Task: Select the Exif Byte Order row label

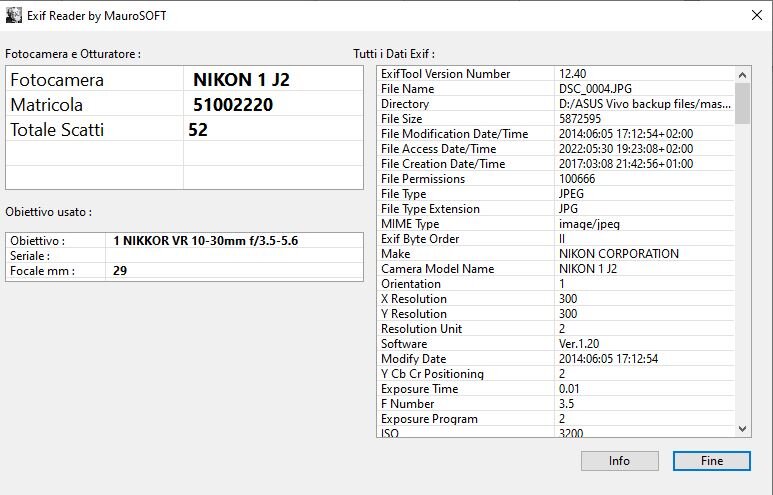Action: pyautogui.click(x=420, y=239)
